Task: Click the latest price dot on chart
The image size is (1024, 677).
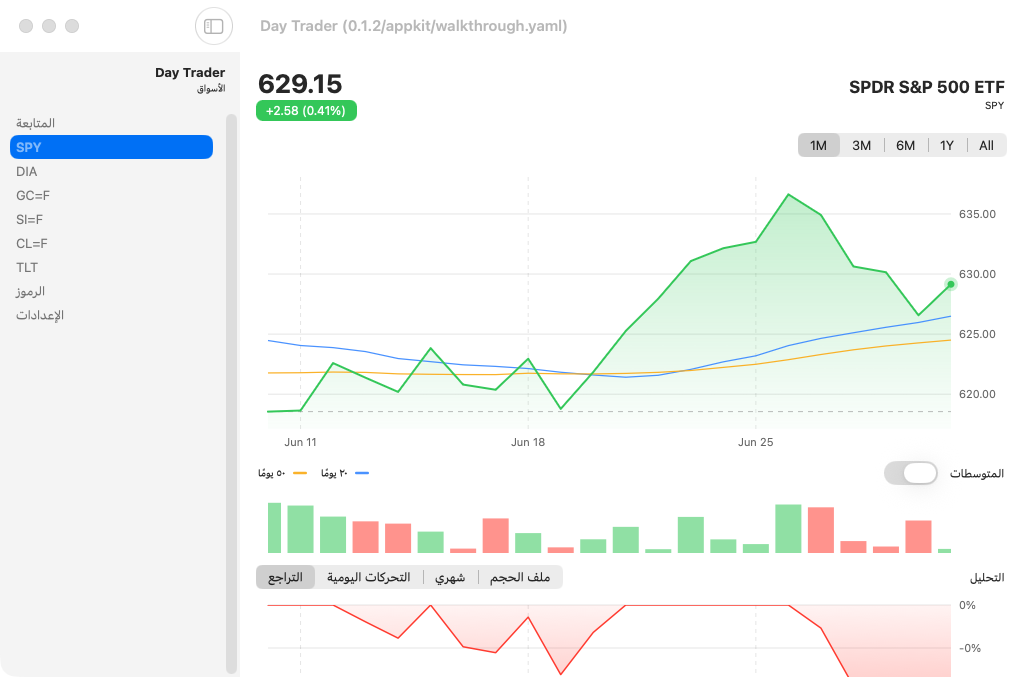Action: coord(951,284)
